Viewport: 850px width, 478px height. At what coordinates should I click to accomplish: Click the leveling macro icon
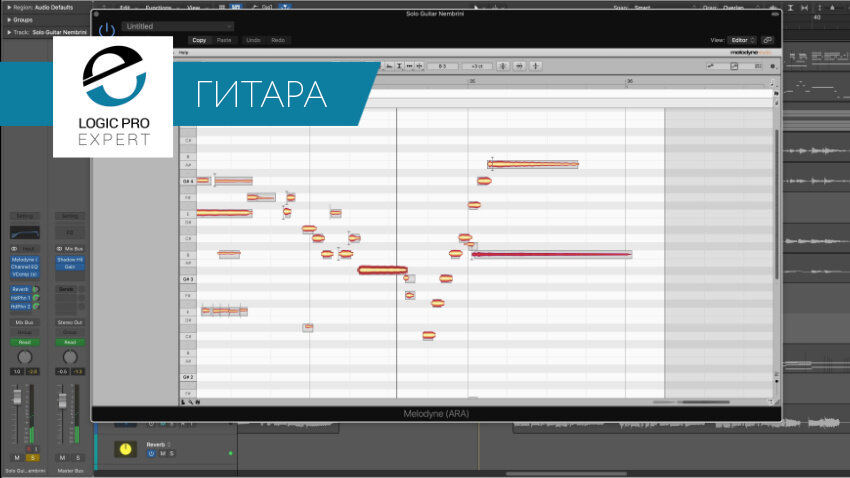click(x=536, y=66)
